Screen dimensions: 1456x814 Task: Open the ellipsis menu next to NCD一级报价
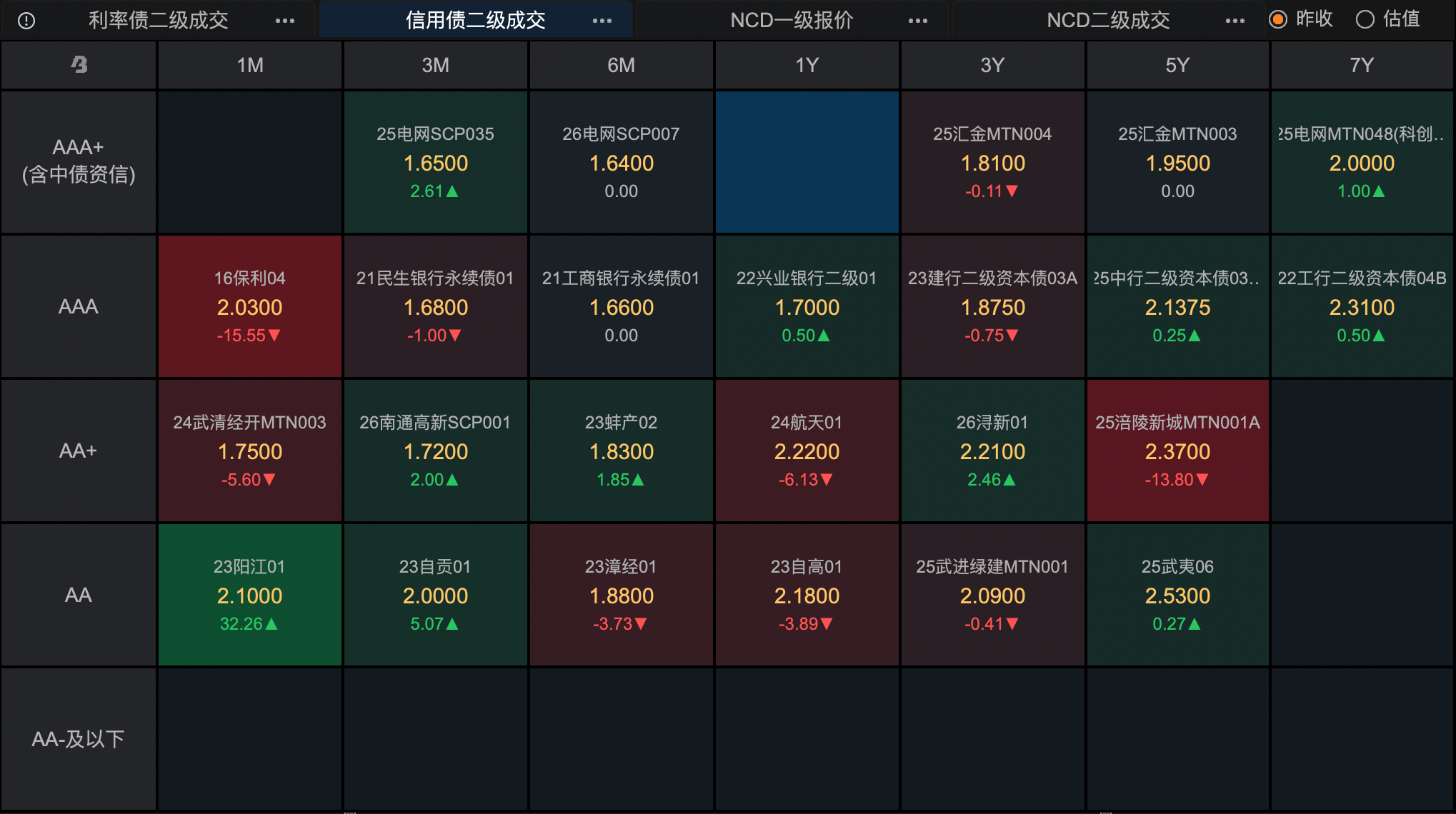tap(918, 21)
